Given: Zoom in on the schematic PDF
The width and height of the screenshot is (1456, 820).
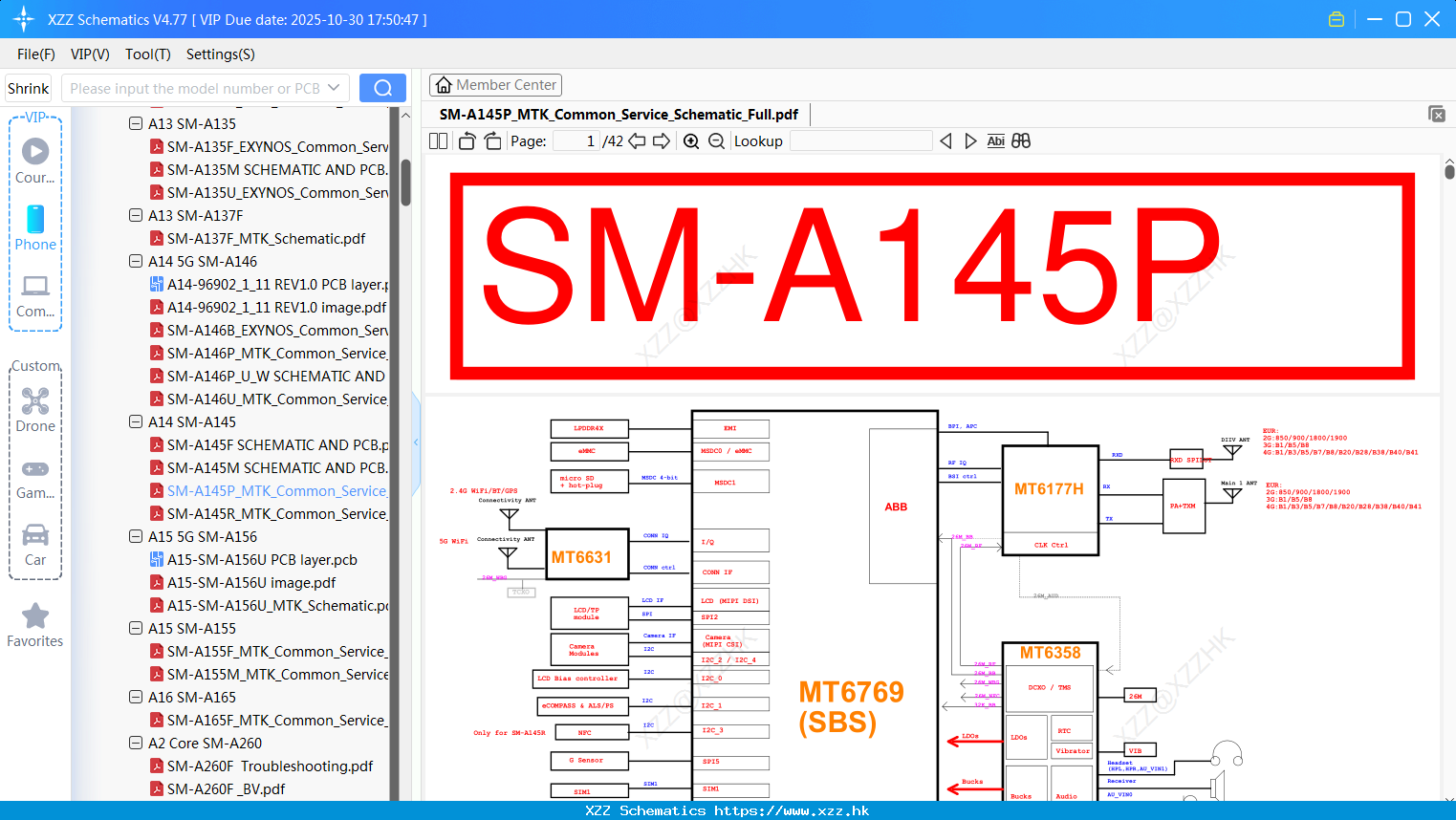Looking at the screenshot, I should coord(690,140).
